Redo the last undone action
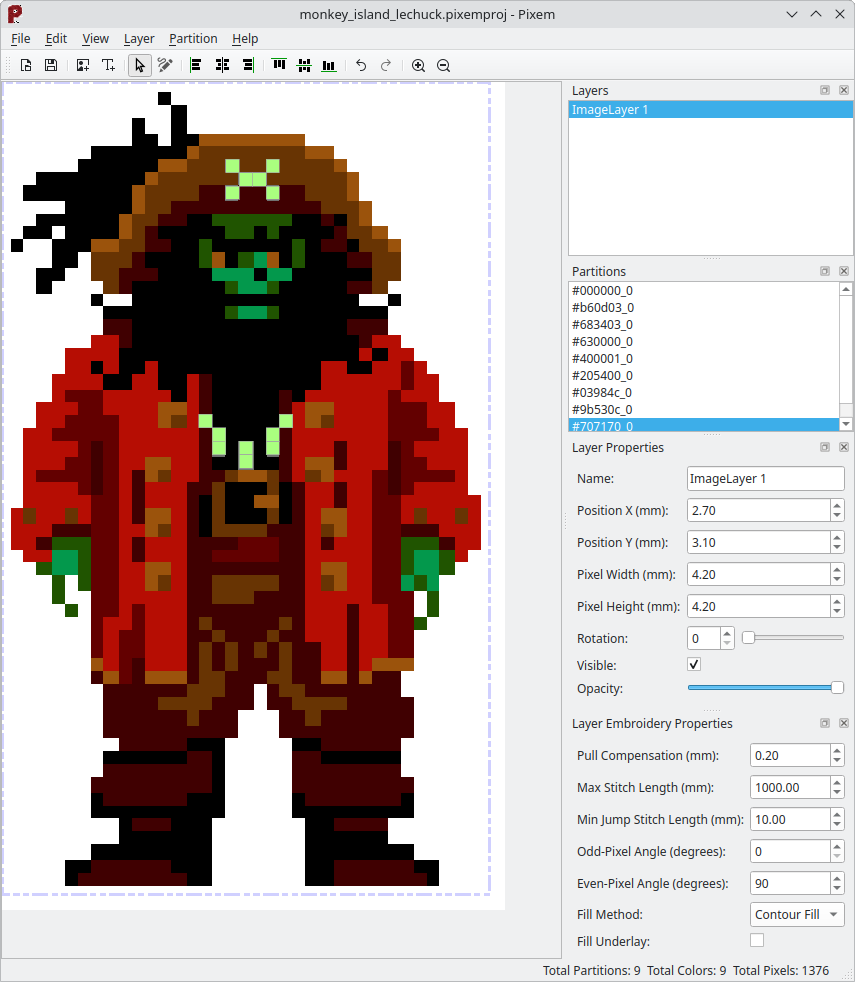 pyautogui.click(x=386, y=65)
